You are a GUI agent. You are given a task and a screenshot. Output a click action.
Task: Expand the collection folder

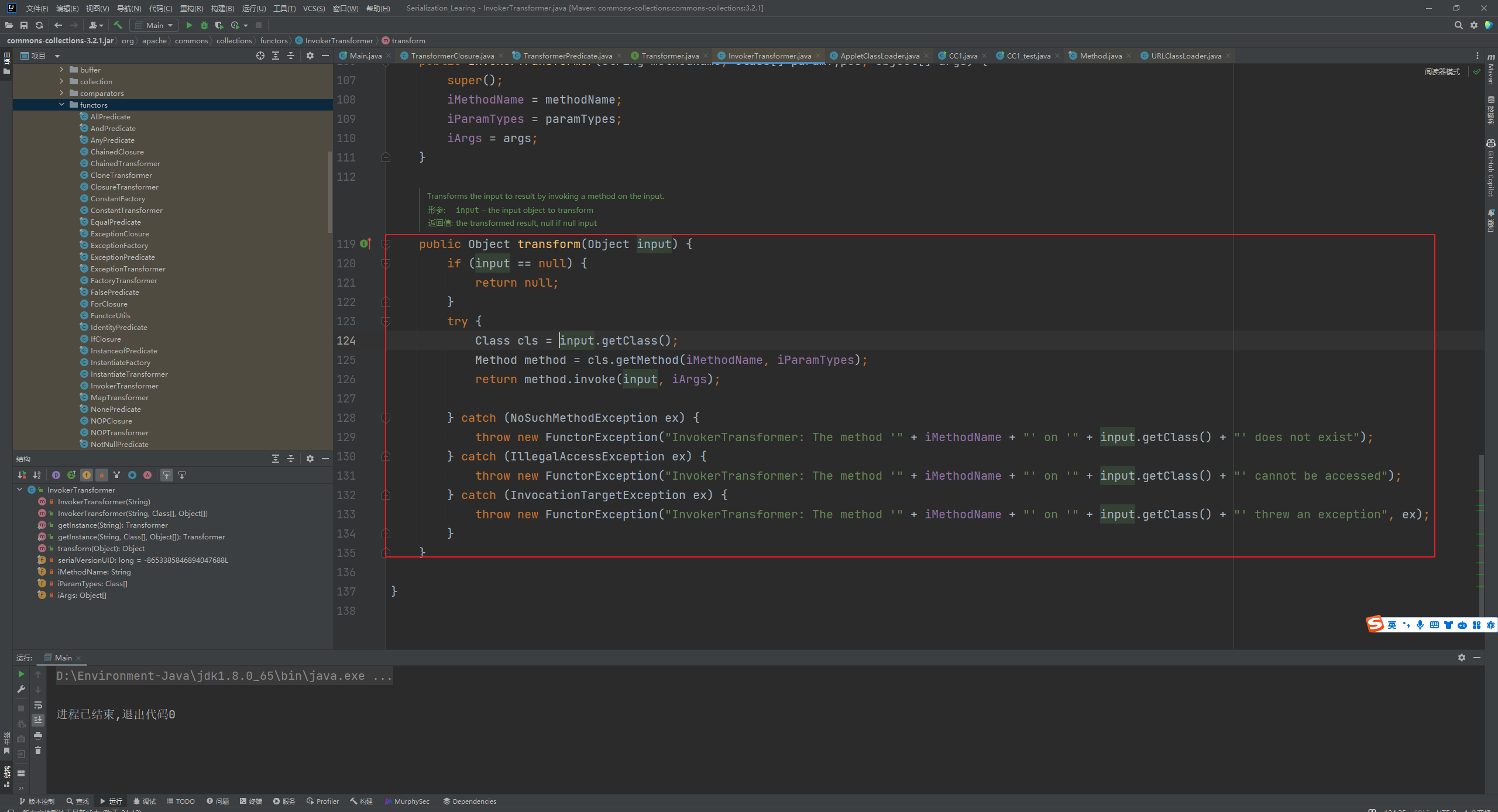click(x=61, y=81)
